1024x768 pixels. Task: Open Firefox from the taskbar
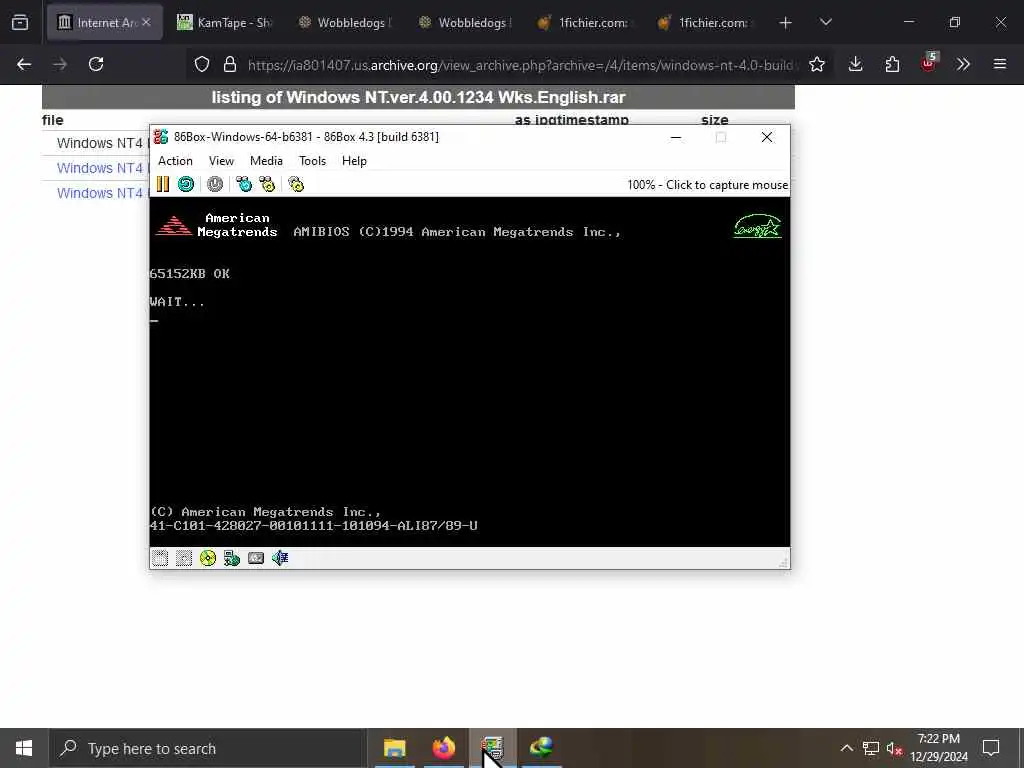point(443,748)
